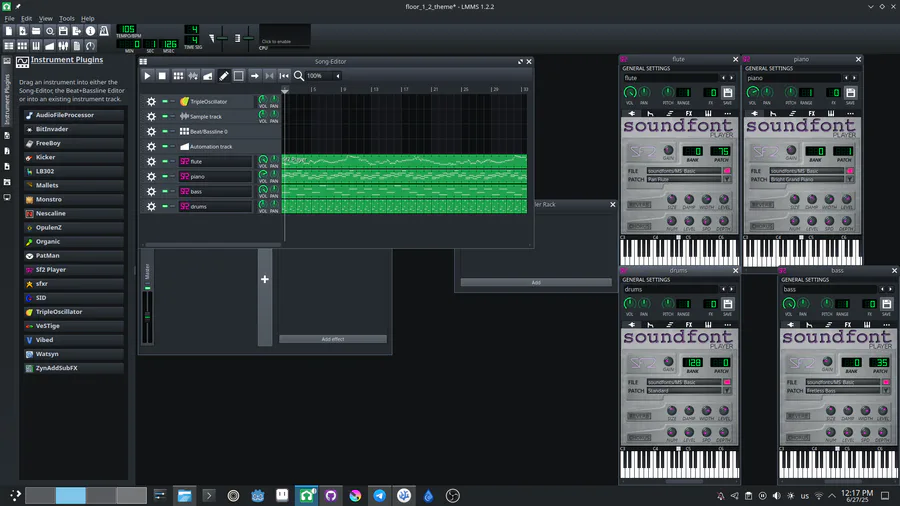
Task: Play the song in Song-Editor
Action: click(147, 76)
